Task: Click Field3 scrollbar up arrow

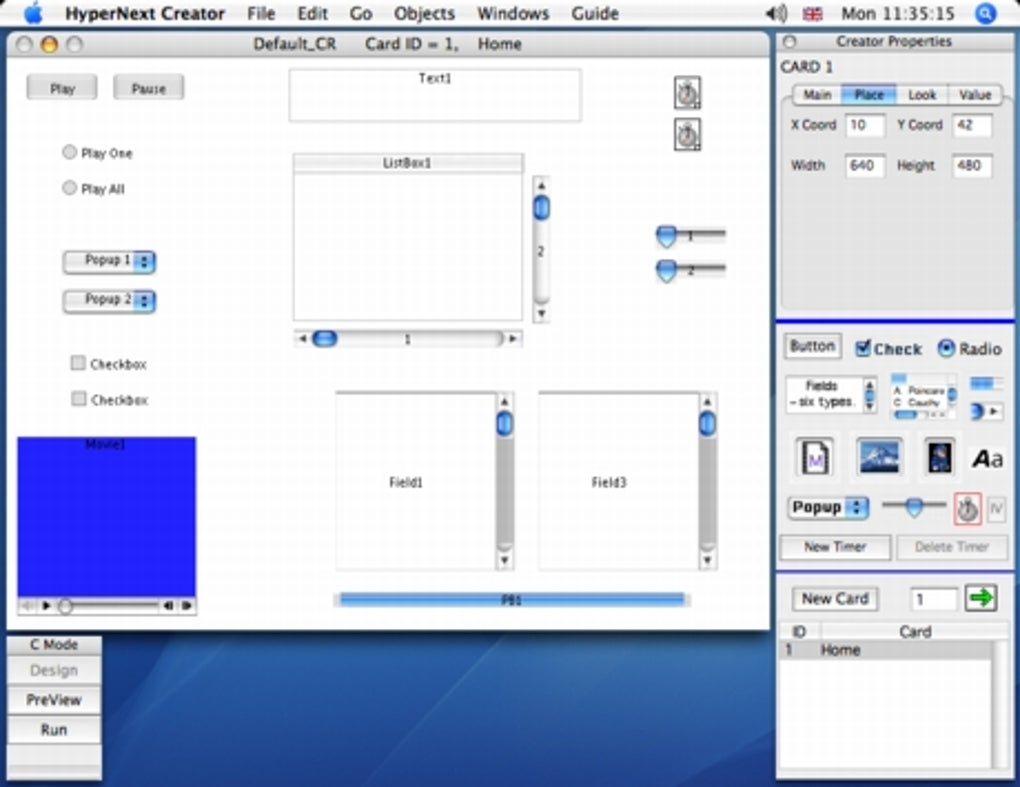Action: coord(707,402)
